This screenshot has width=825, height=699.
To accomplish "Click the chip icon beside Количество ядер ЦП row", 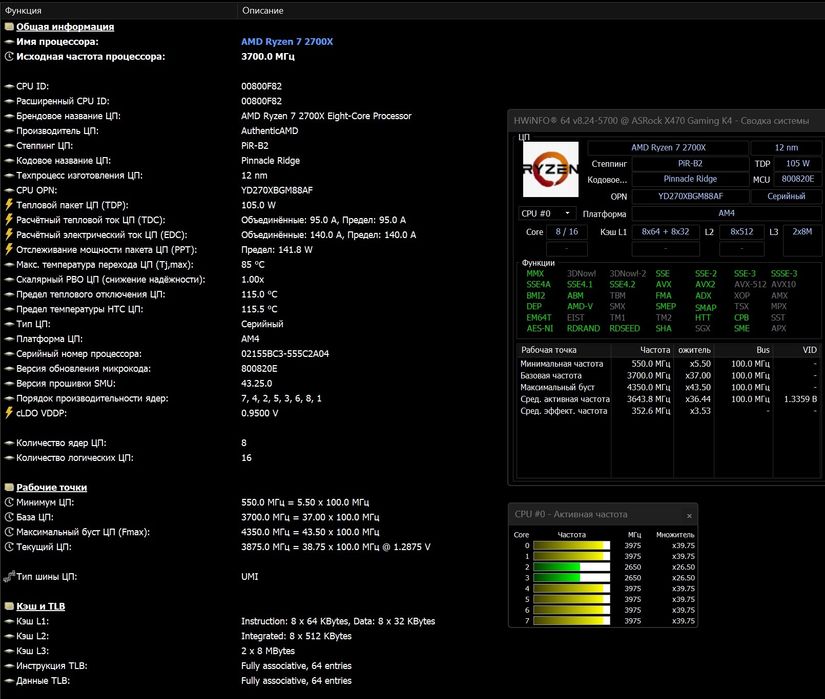I will [9, 443].
